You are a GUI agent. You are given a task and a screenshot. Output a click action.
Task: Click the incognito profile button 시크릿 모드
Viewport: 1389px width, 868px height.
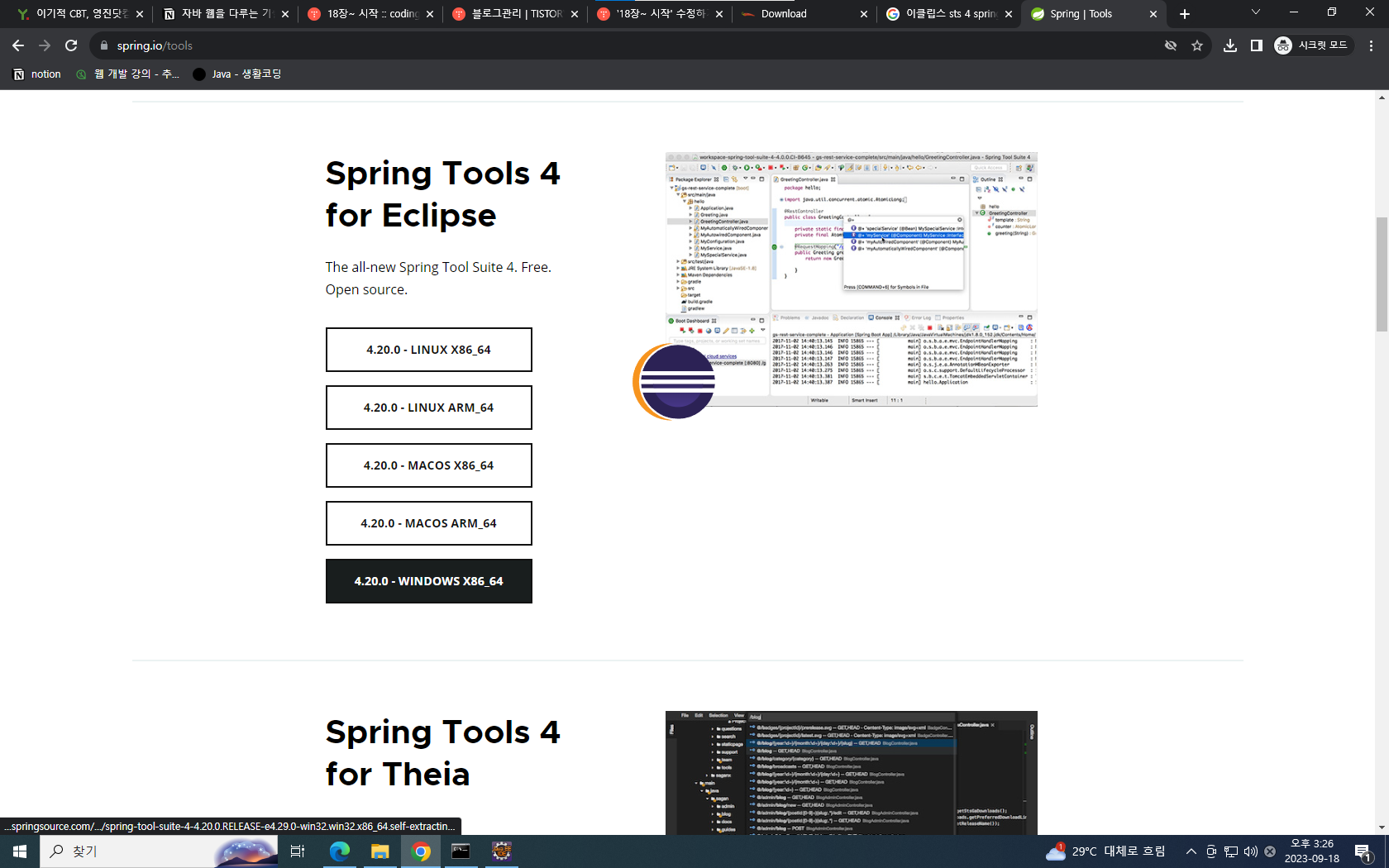tap(1312, 45)
